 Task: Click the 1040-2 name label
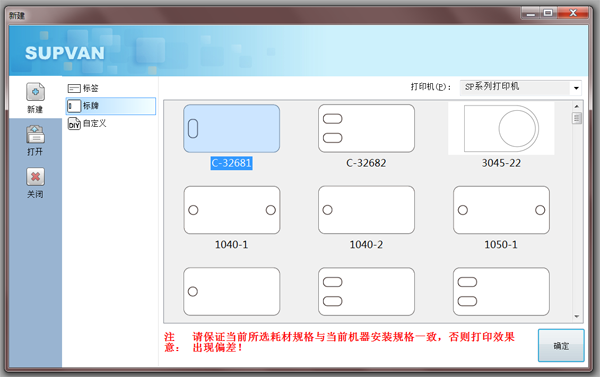point(366,245)
